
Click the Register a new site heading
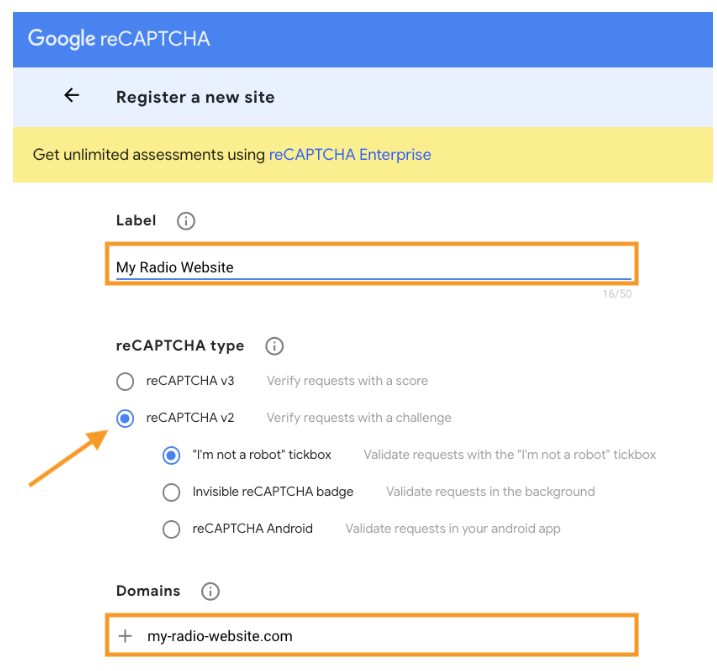click(195, 97)
